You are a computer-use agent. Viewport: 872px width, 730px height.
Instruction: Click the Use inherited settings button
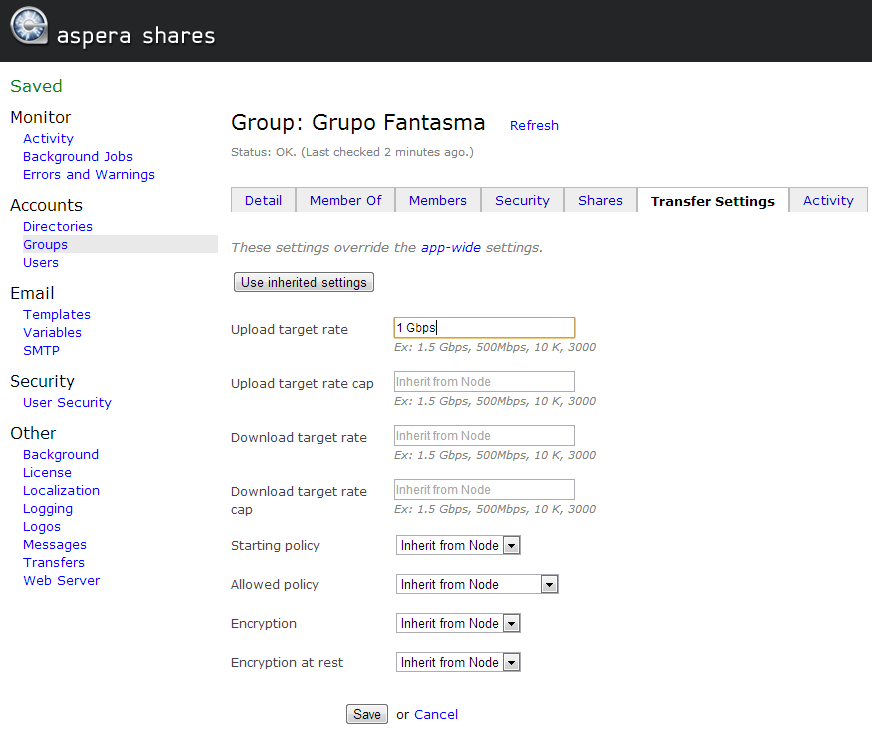[x=304, y=282]
